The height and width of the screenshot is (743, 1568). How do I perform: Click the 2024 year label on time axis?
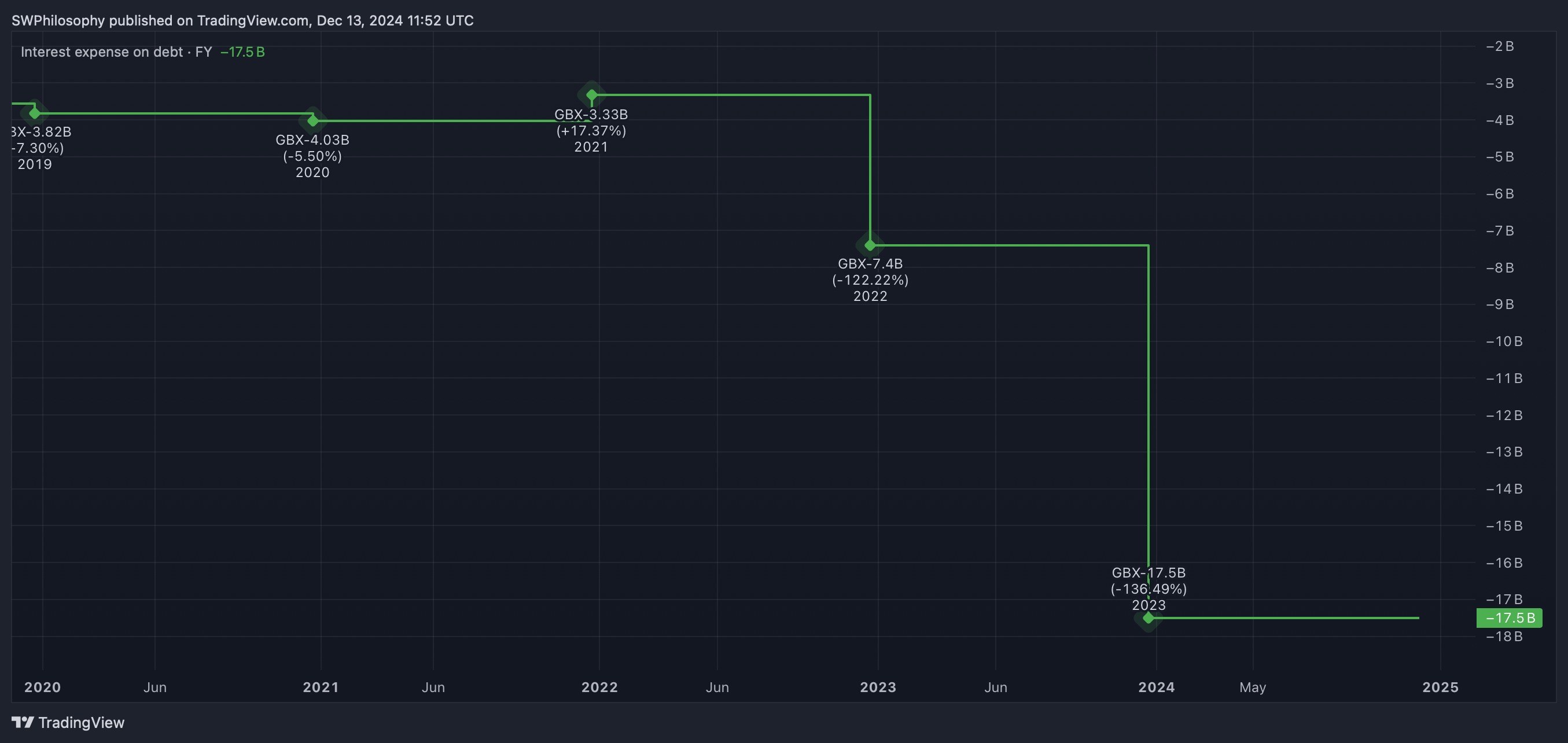pos(1156,687)
